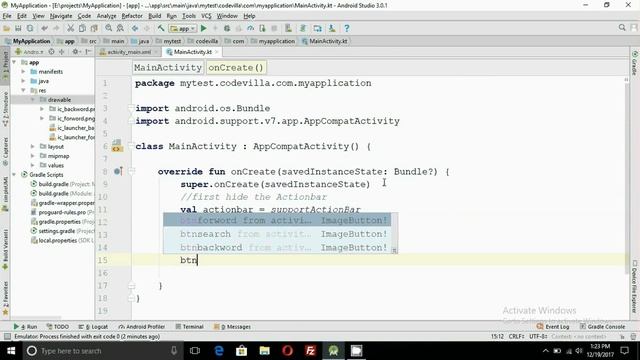Open the Navigate menu
This screenshot has width=640, height=360.
click(x=61, y=16)
